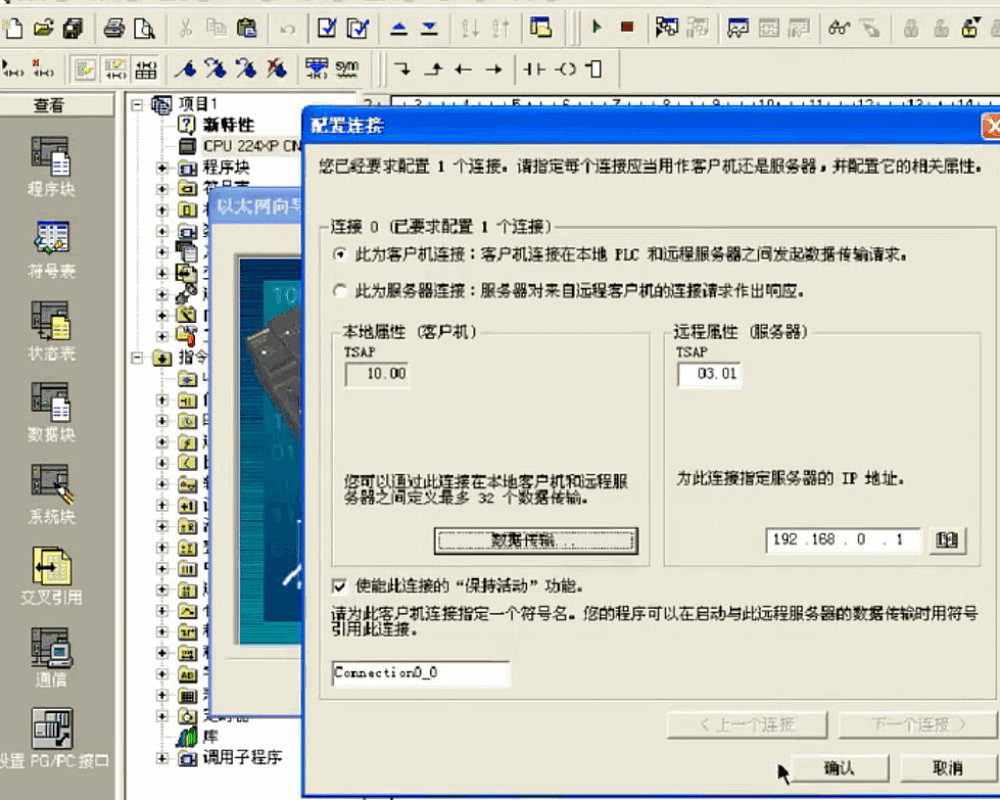The image size is (1000, 800).
Task: Select 新特性 in the project tree
Action: point(228,125)
